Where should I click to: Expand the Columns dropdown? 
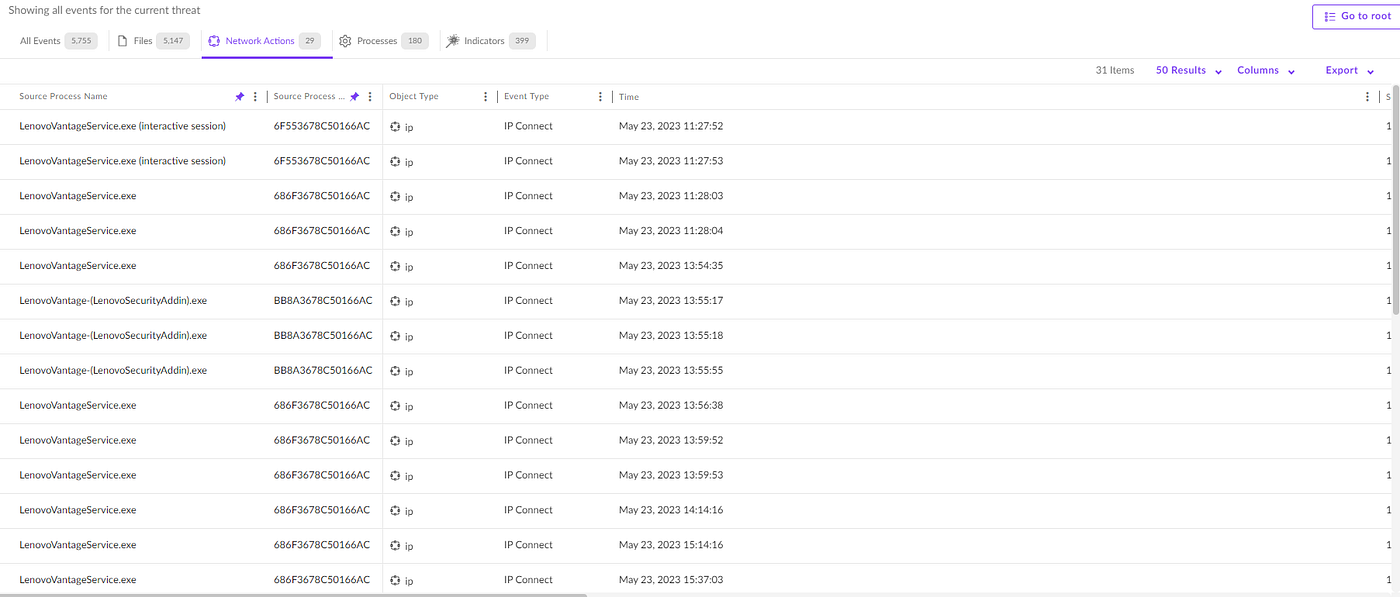coord(1266,71)
